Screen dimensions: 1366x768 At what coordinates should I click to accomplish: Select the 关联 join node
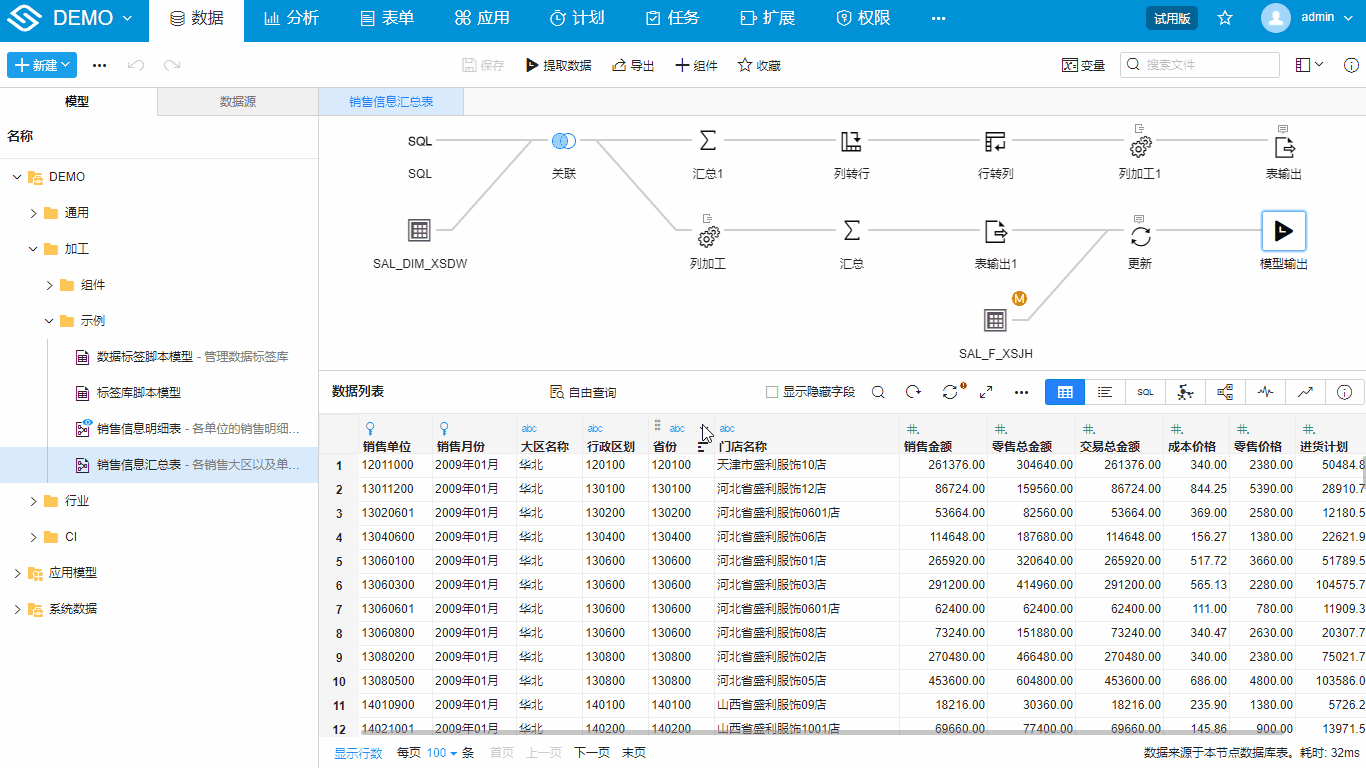pyautogui.click(x=564, y=142)
